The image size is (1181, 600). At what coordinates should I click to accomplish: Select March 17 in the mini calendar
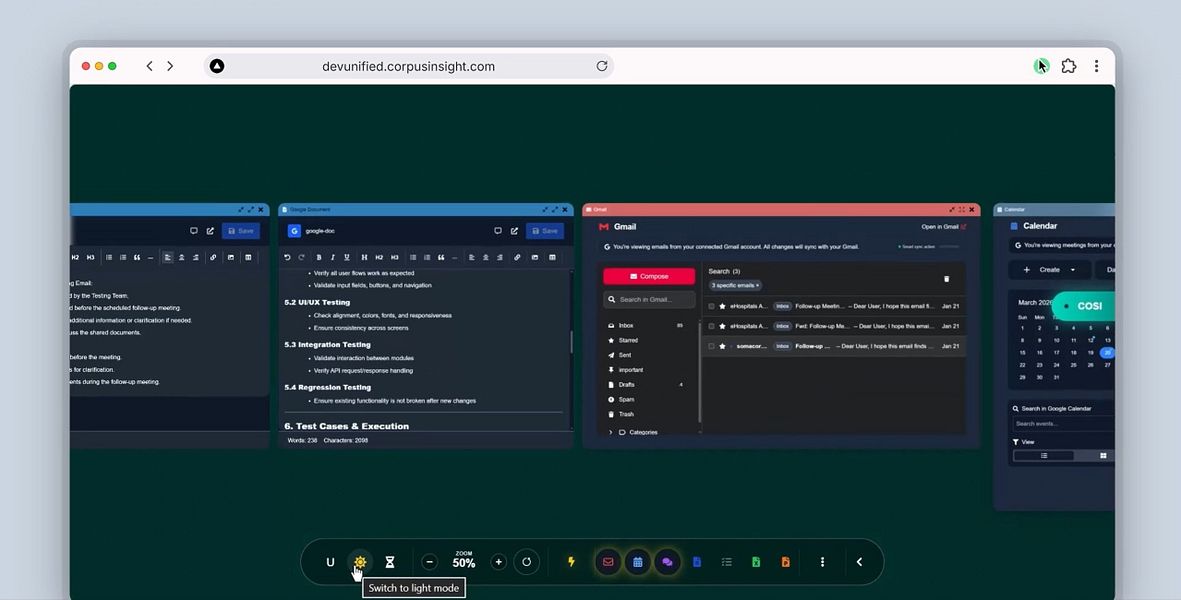(x=1057, y=353)
